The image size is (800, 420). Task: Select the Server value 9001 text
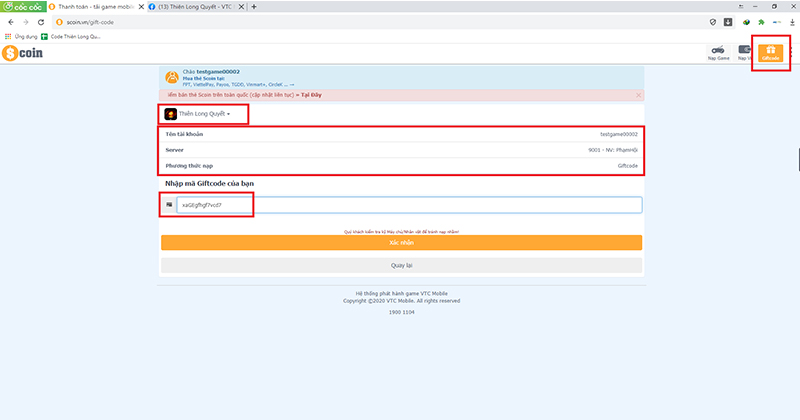tap(613, 150)
